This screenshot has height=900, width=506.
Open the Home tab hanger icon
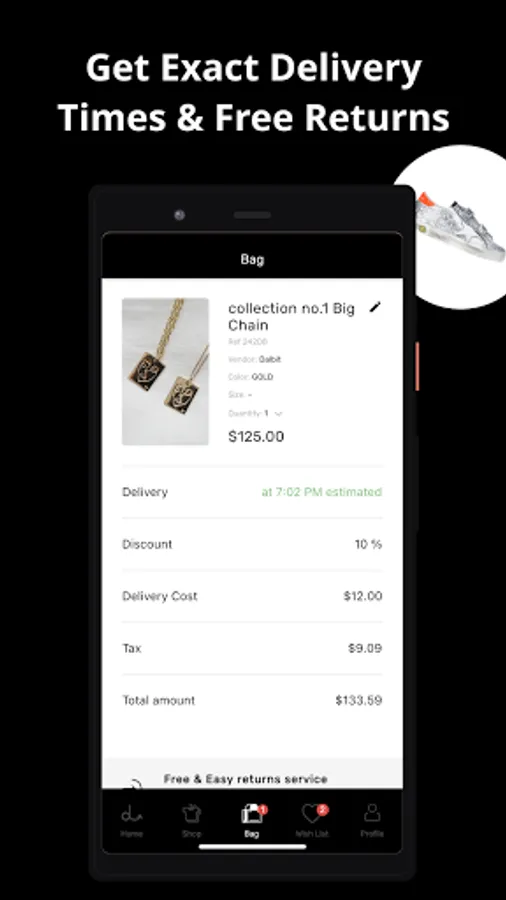(131, 813)
